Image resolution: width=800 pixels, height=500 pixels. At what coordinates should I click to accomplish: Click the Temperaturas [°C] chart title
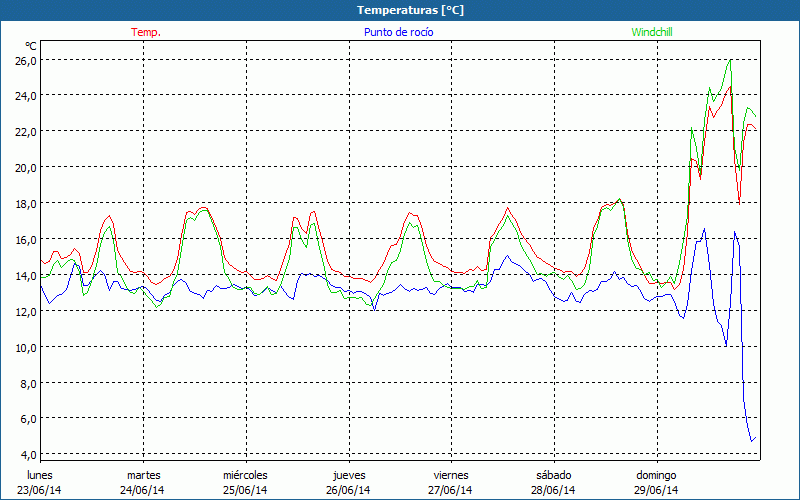tap(399, 9)
